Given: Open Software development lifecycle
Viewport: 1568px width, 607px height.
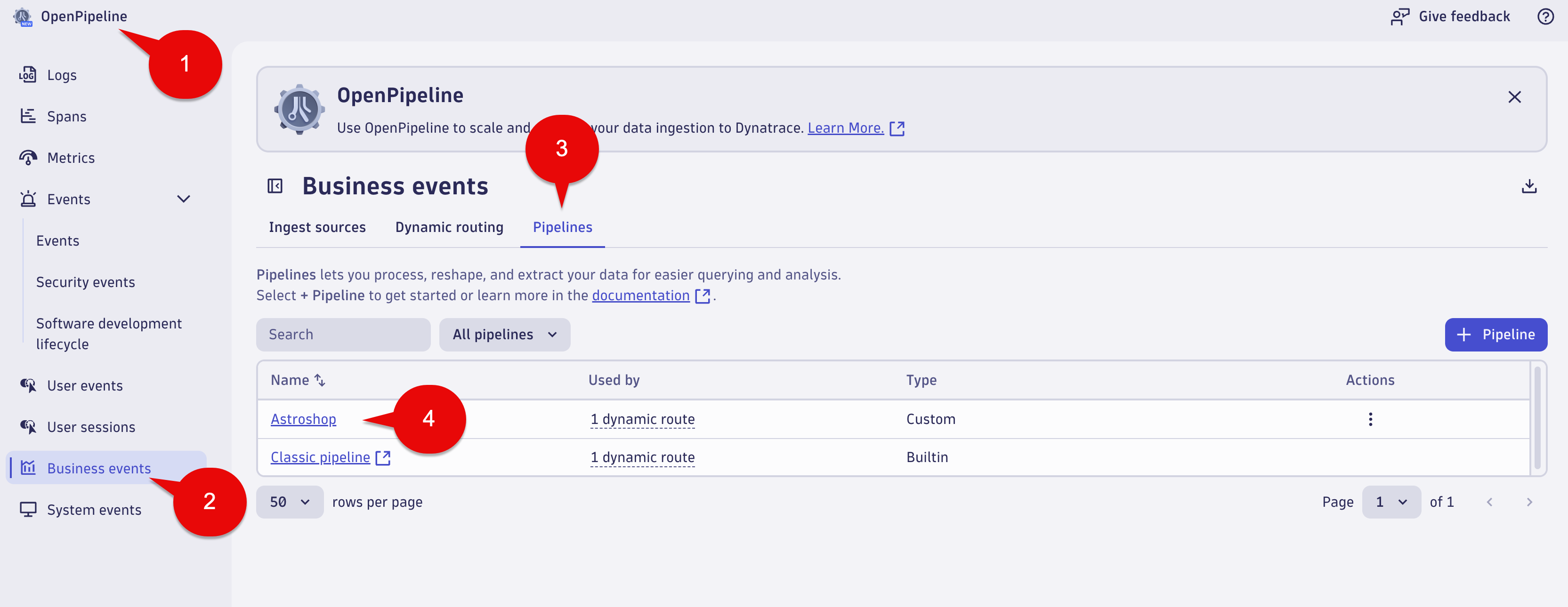Looking at the screenshot, I should pyautogui.click(x=108, y=334).
